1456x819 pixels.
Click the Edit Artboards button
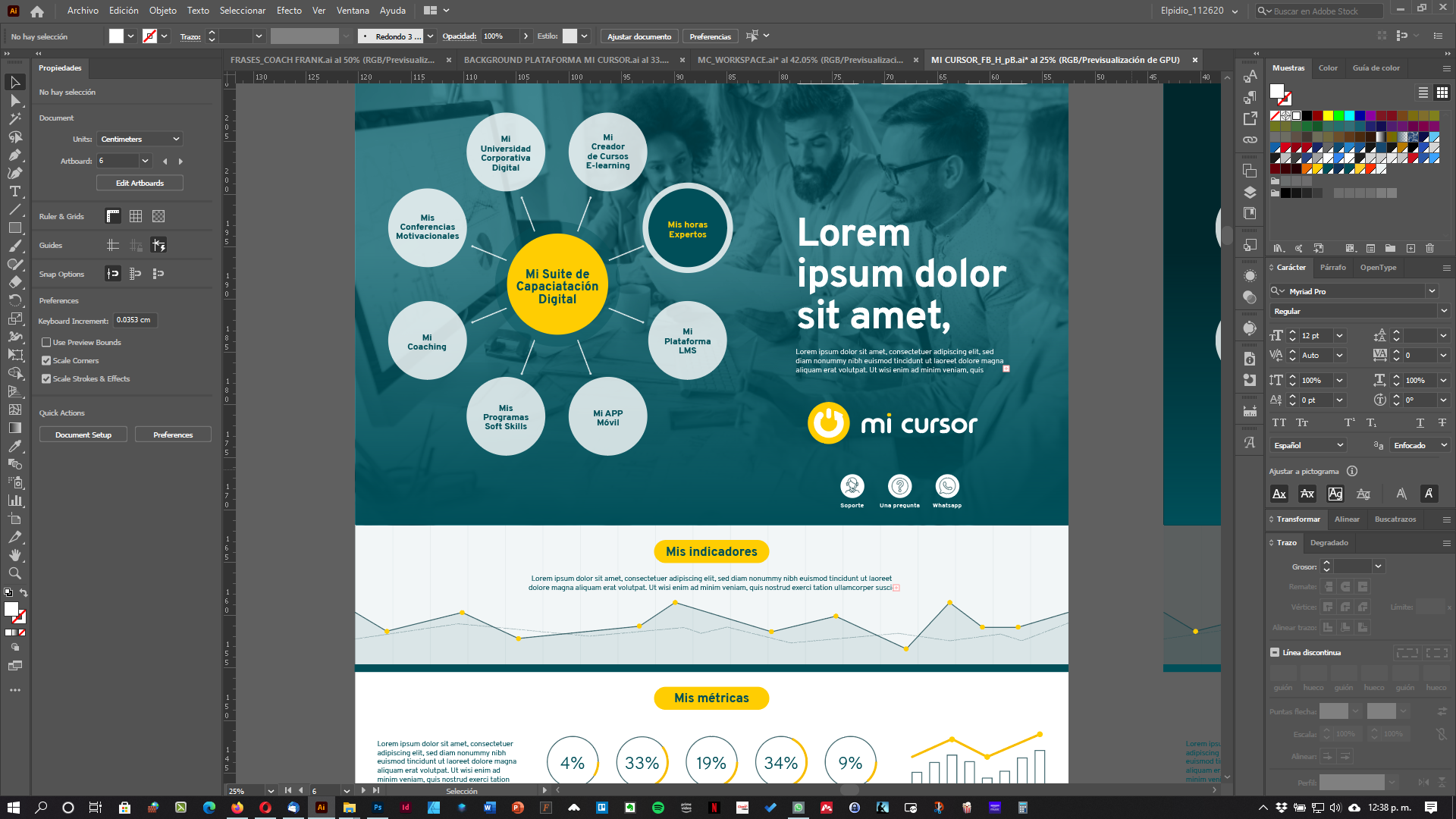point(140,184)
